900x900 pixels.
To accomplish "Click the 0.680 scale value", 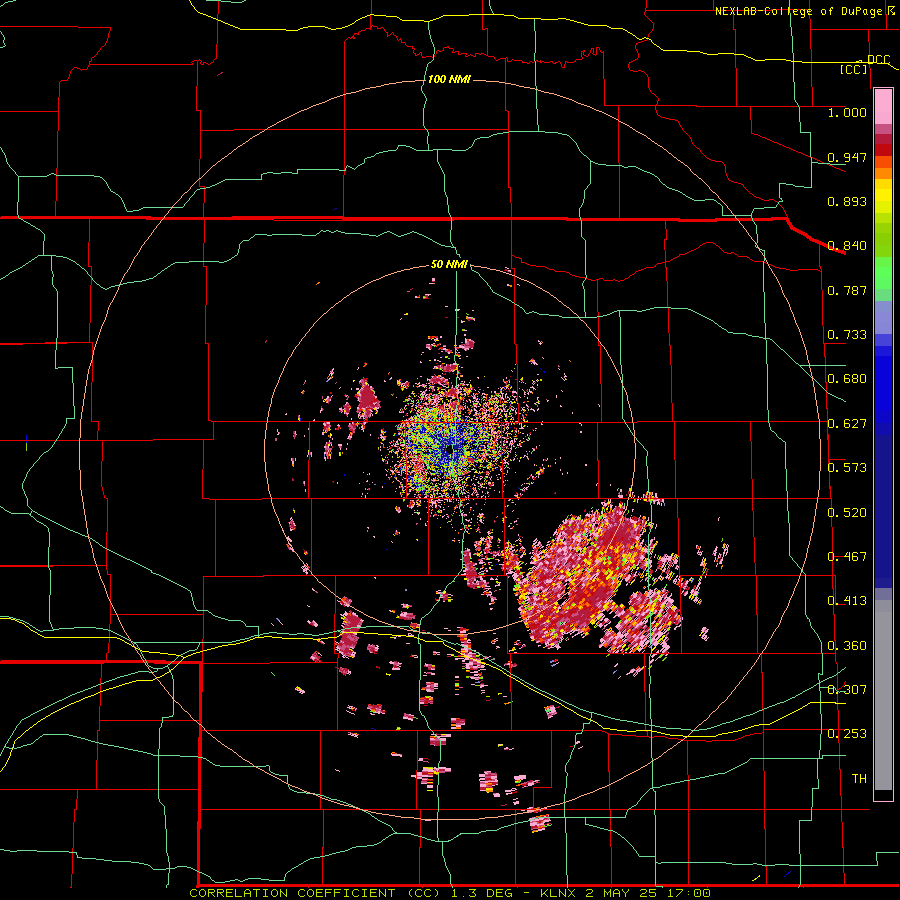I will [847, 379].
